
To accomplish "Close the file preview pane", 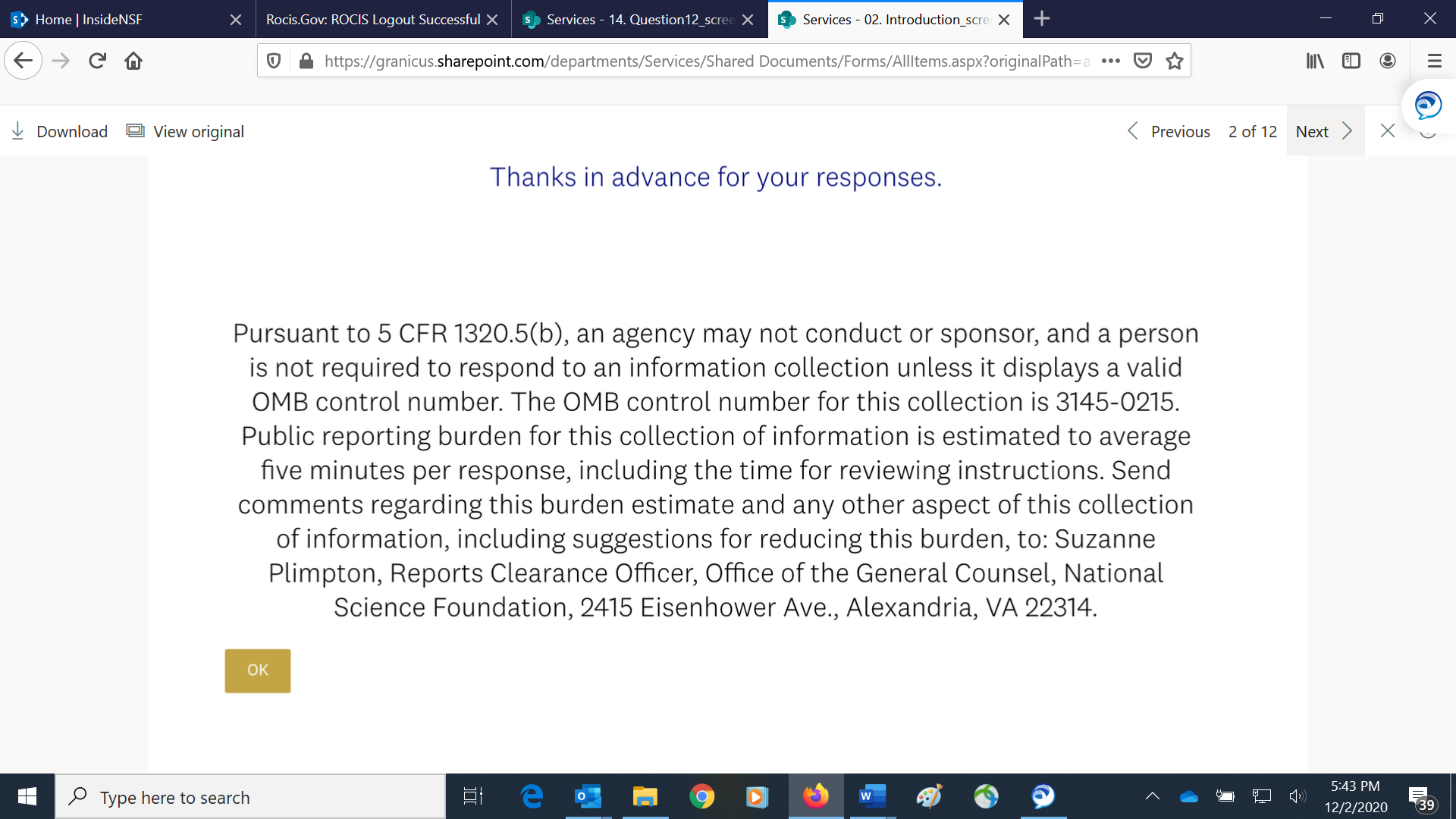I will (1387, 131).
